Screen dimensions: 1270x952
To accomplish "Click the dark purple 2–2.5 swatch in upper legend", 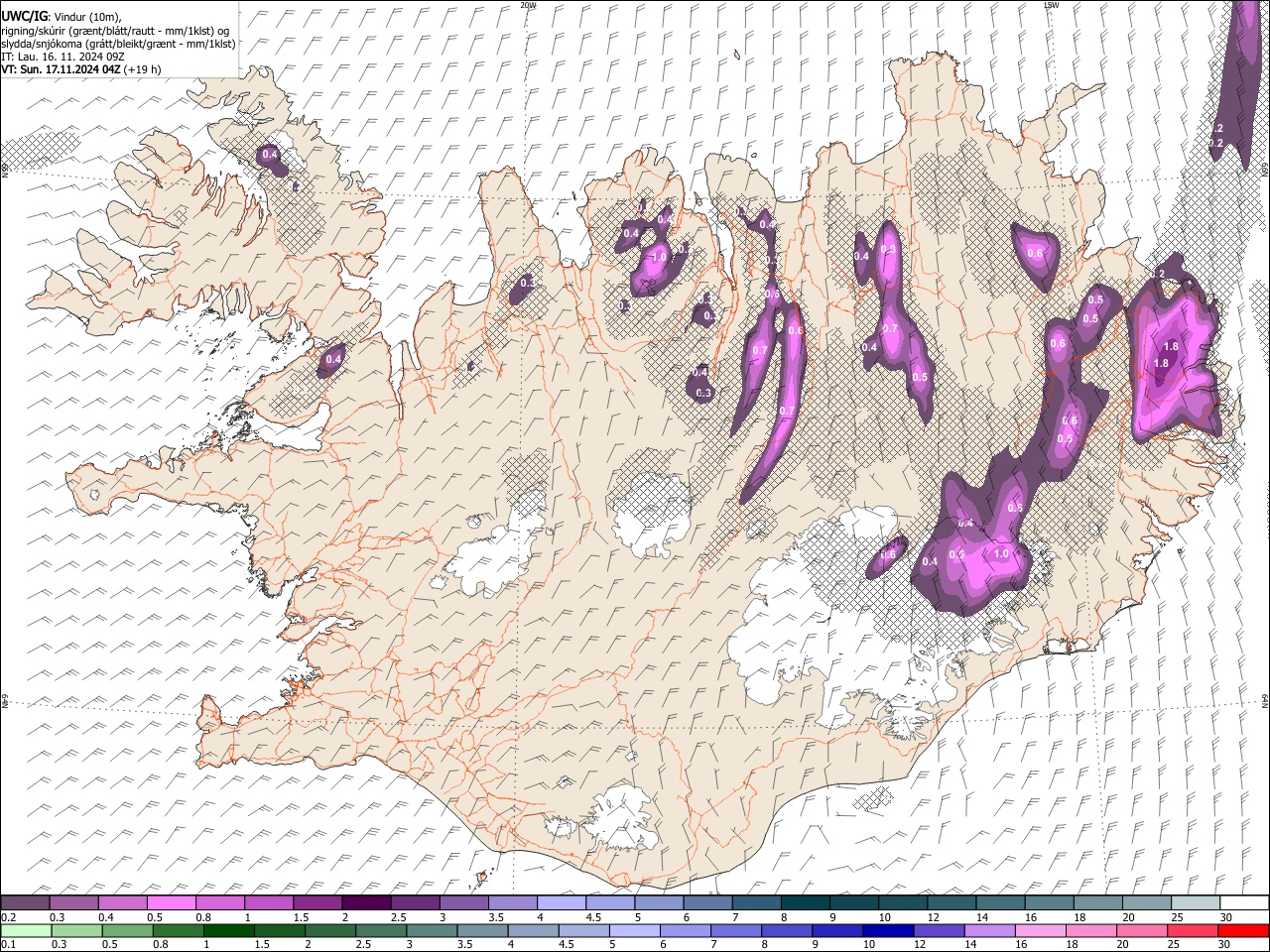I will coord(366,902).
